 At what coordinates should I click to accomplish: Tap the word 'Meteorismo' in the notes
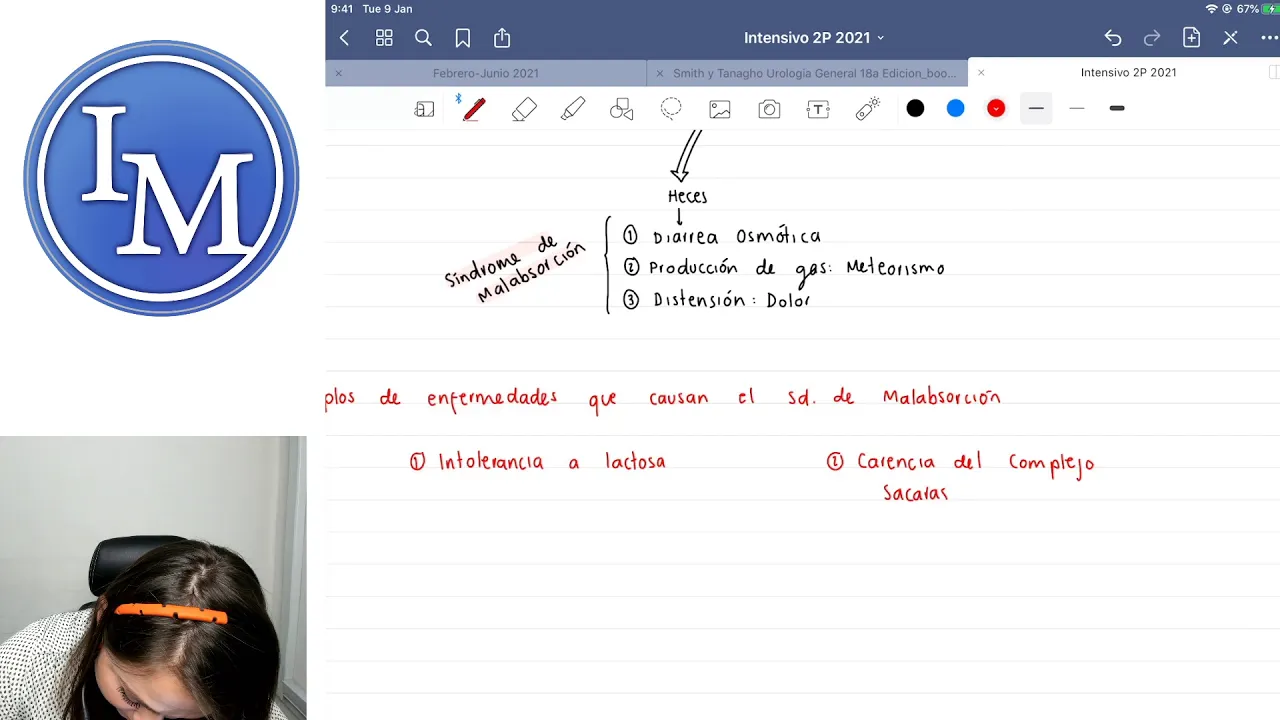coord(895,268)
